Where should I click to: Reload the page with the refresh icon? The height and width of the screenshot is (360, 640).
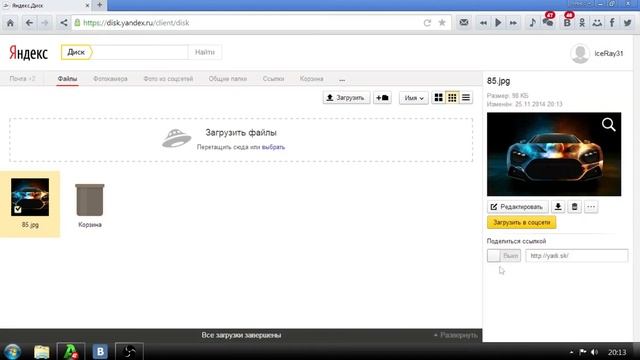pos(427,23)
